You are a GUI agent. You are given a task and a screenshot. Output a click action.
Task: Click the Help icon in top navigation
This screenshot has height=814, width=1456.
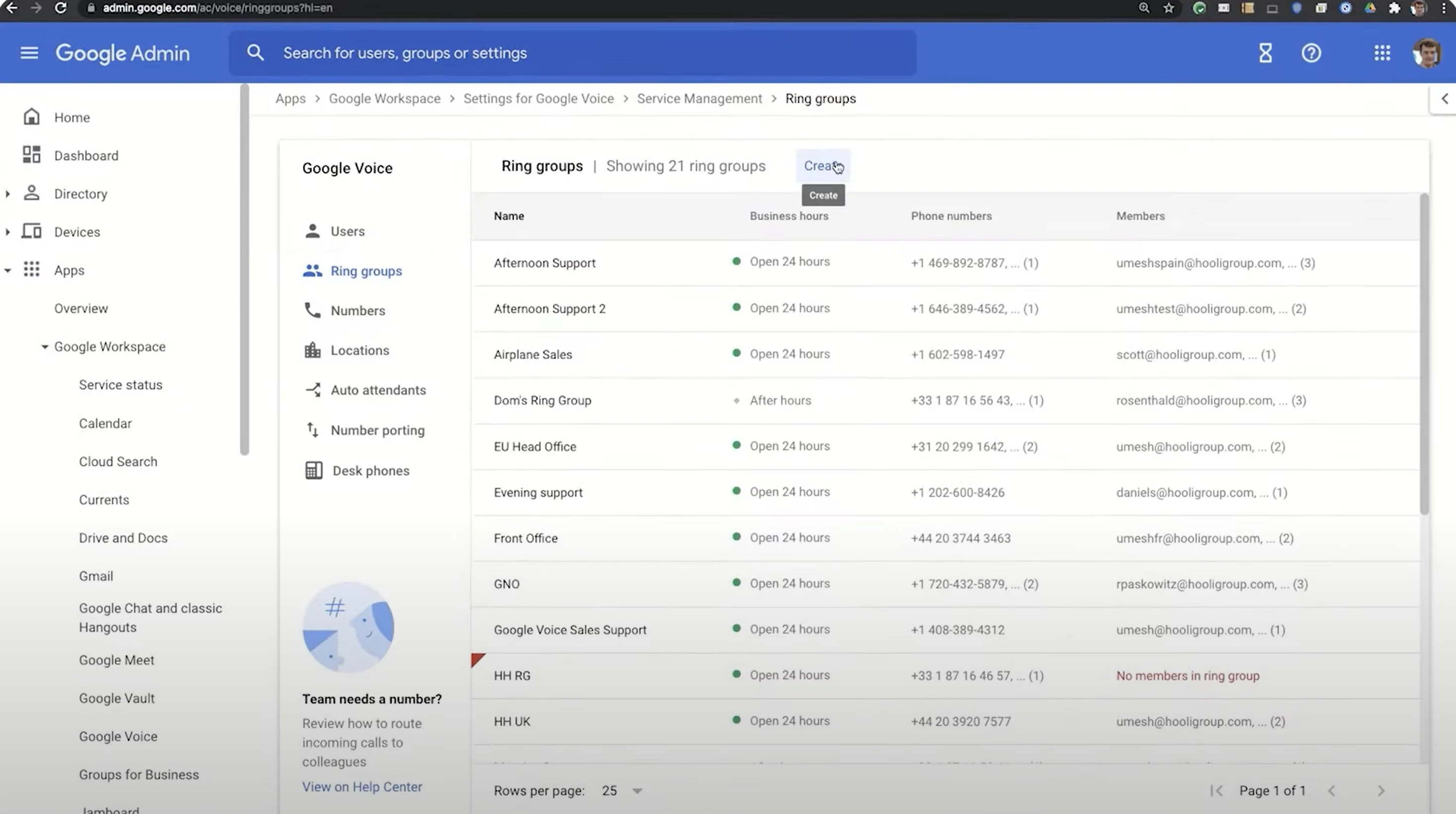click(x=1312, y=52)
